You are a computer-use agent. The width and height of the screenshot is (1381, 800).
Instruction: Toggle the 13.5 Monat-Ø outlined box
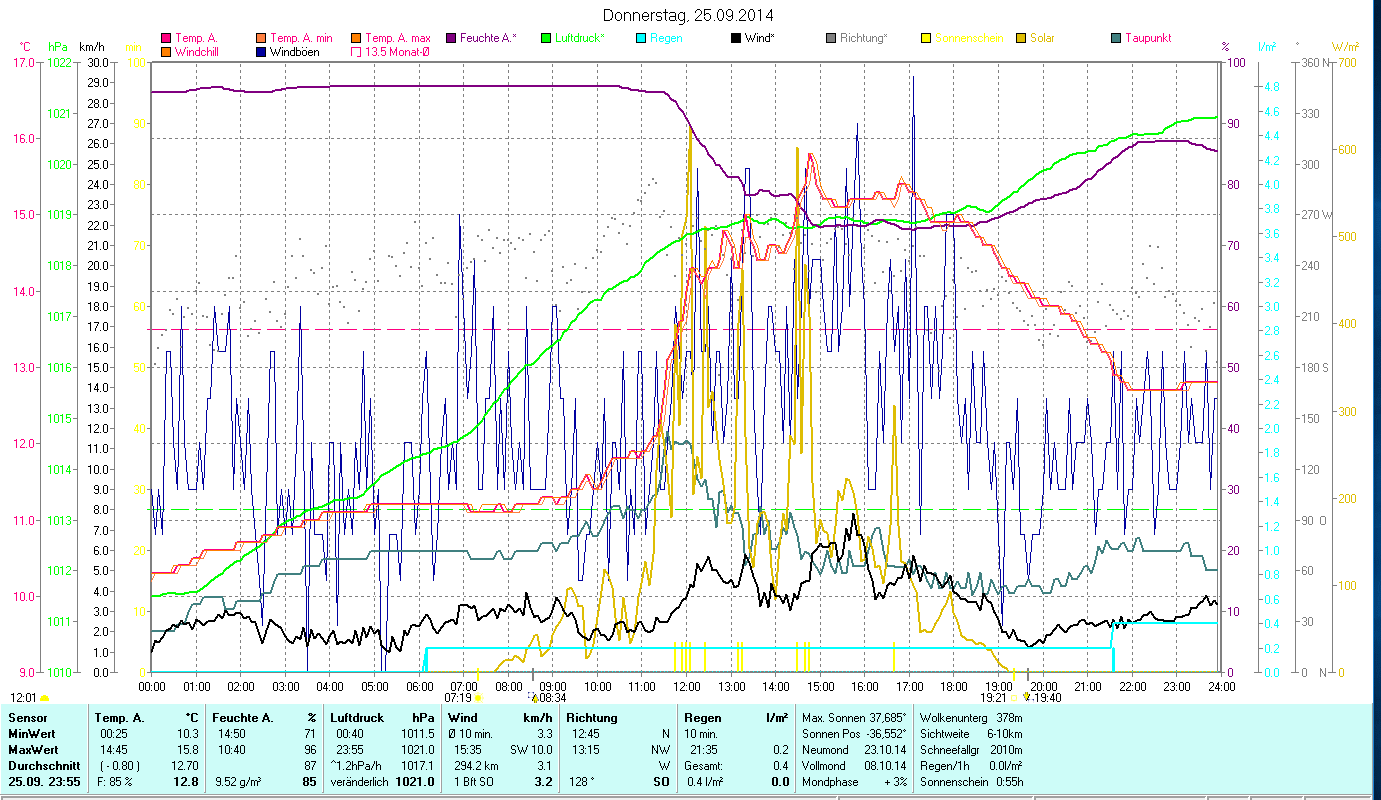(x=356, y=51)
